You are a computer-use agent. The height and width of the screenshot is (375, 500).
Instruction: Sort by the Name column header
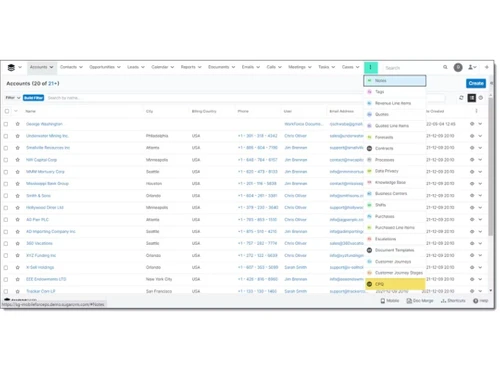(x=30, y=111)
